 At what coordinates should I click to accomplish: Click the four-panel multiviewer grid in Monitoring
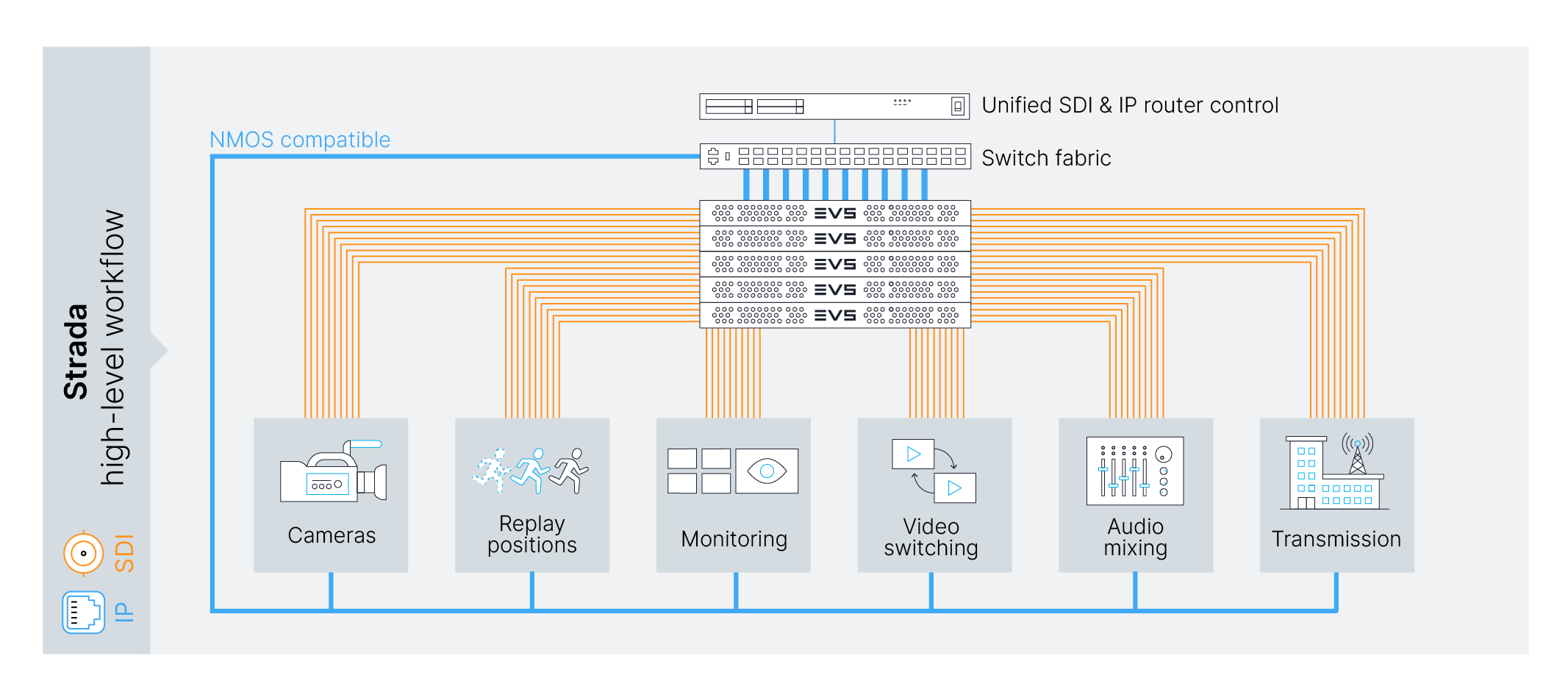[x=699, y=471]
